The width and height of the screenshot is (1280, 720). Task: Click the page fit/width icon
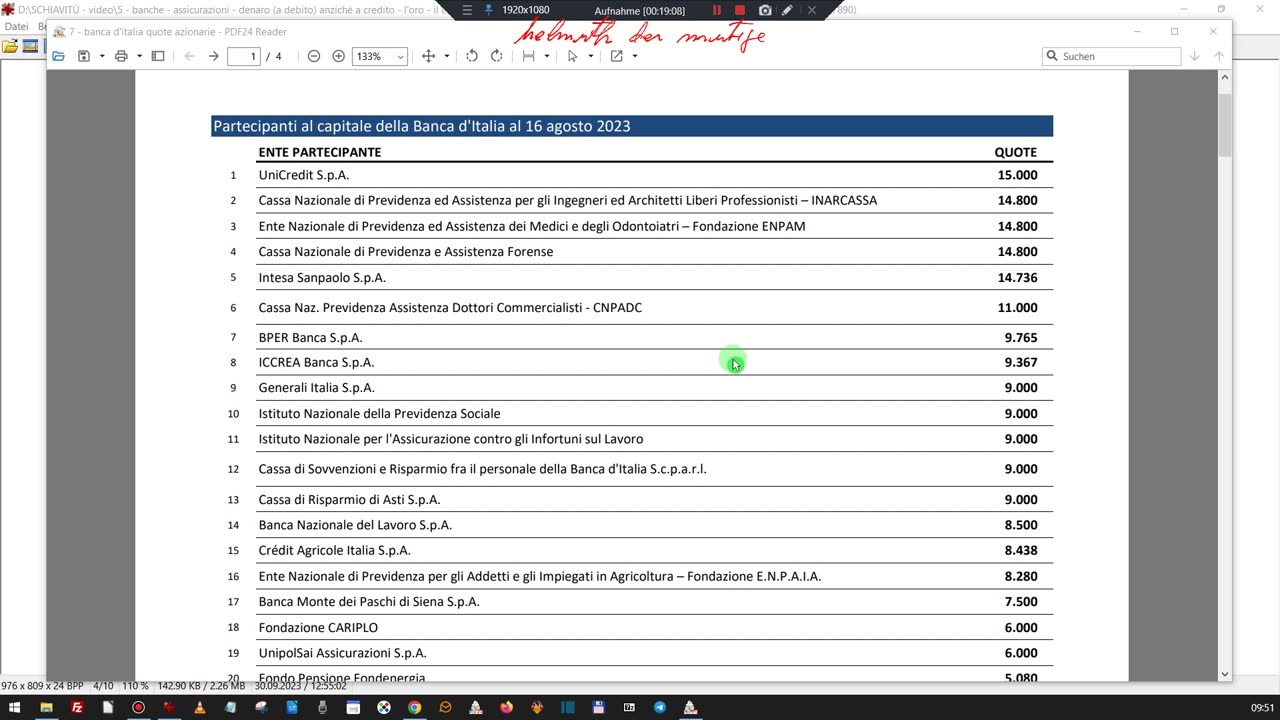(529, 56)
